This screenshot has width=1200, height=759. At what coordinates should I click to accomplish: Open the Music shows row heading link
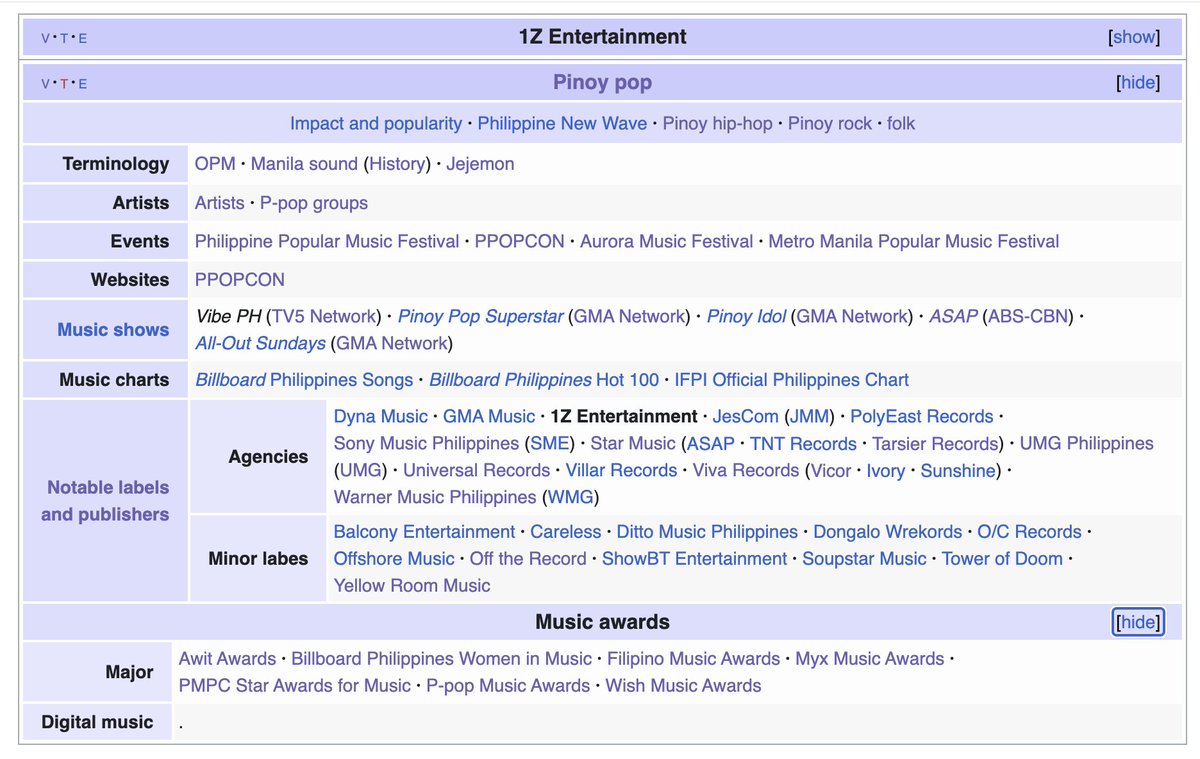[113, 330]
